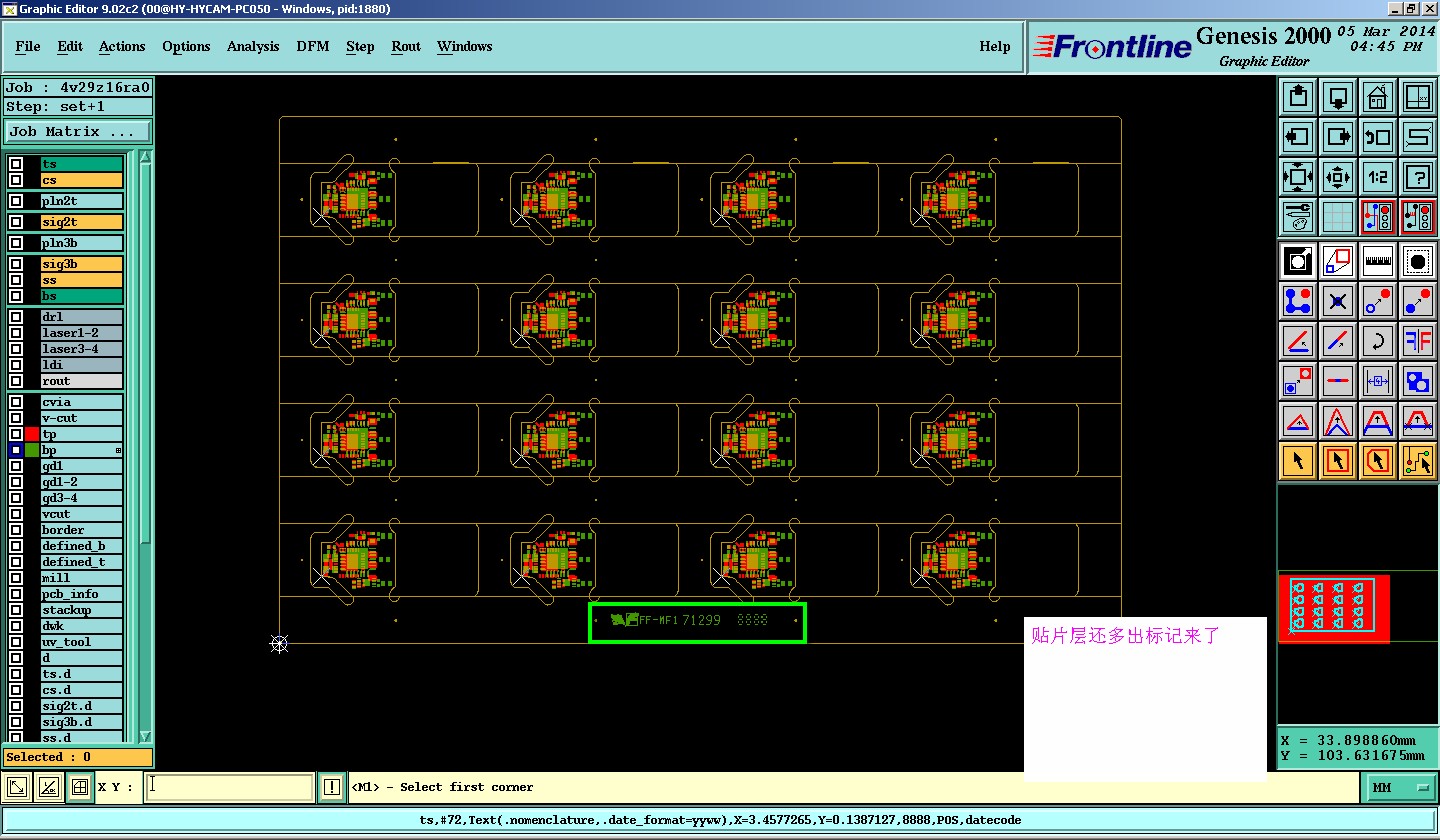Click the 1:2 zoom scale icon
Viewport: 1440px width, 840px height.
pos(1377,177)
